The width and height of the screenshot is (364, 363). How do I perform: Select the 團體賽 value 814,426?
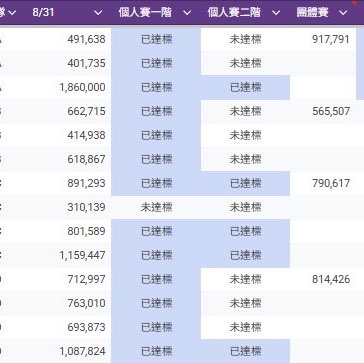pos(331,279)
